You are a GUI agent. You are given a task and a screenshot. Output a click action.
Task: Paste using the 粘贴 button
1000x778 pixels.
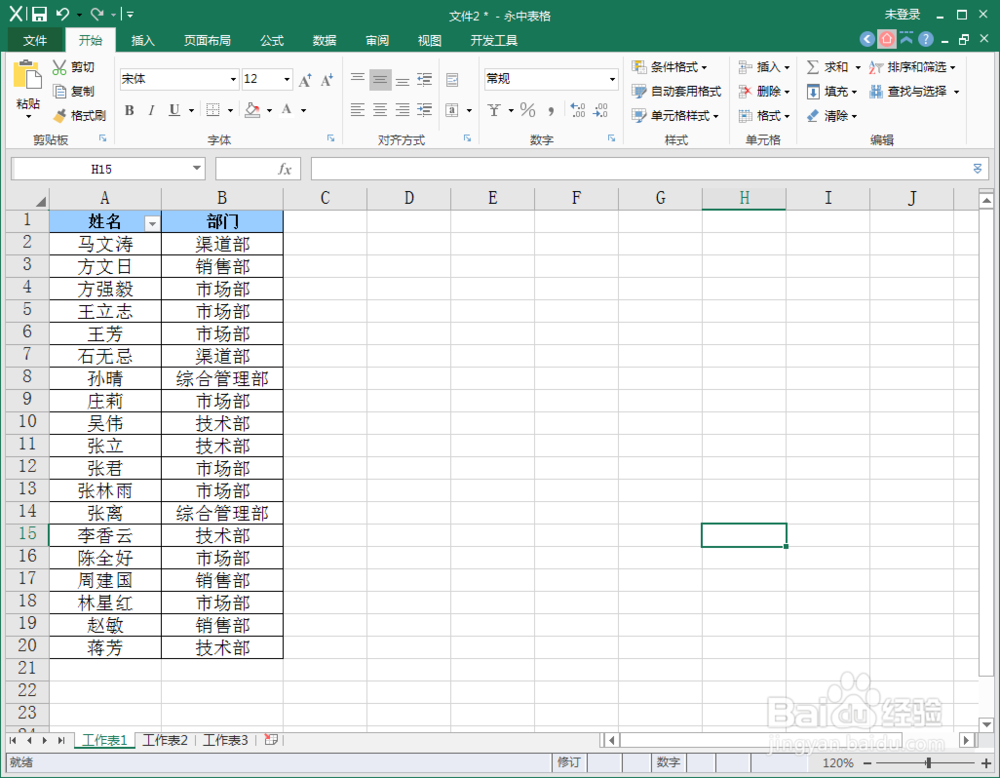point(28,89)
